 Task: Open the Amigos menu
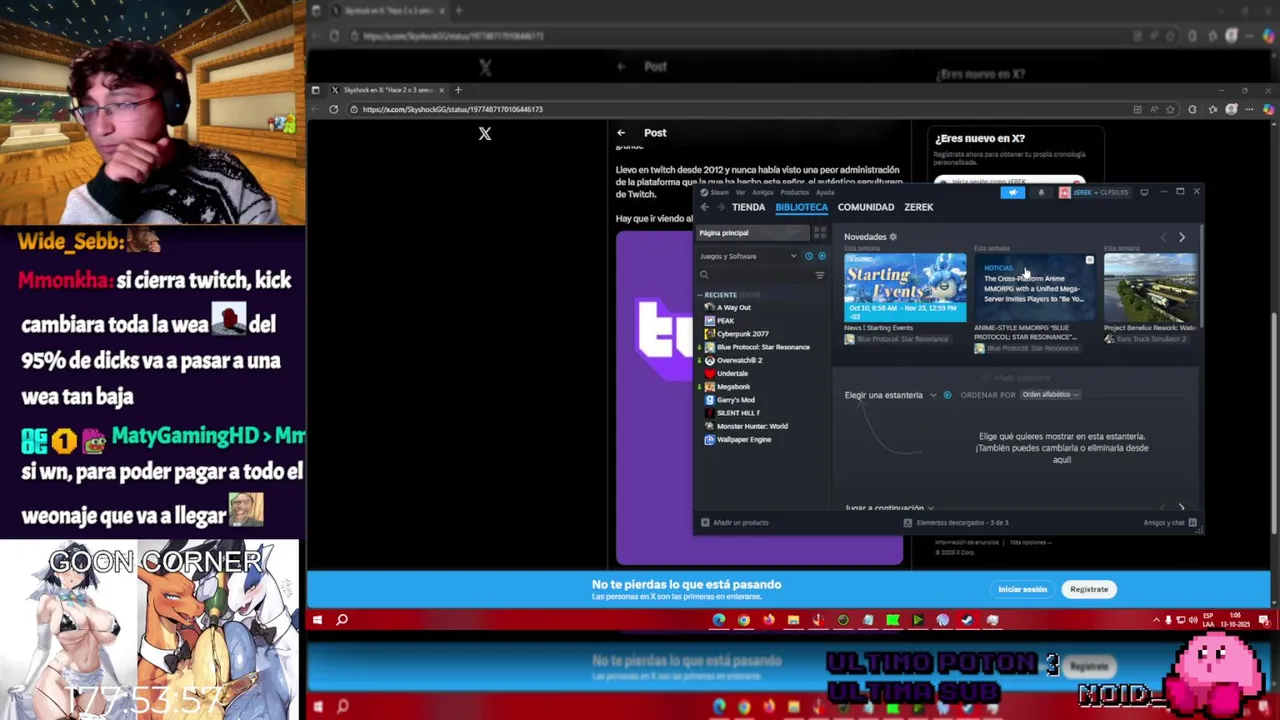(762, 192)
